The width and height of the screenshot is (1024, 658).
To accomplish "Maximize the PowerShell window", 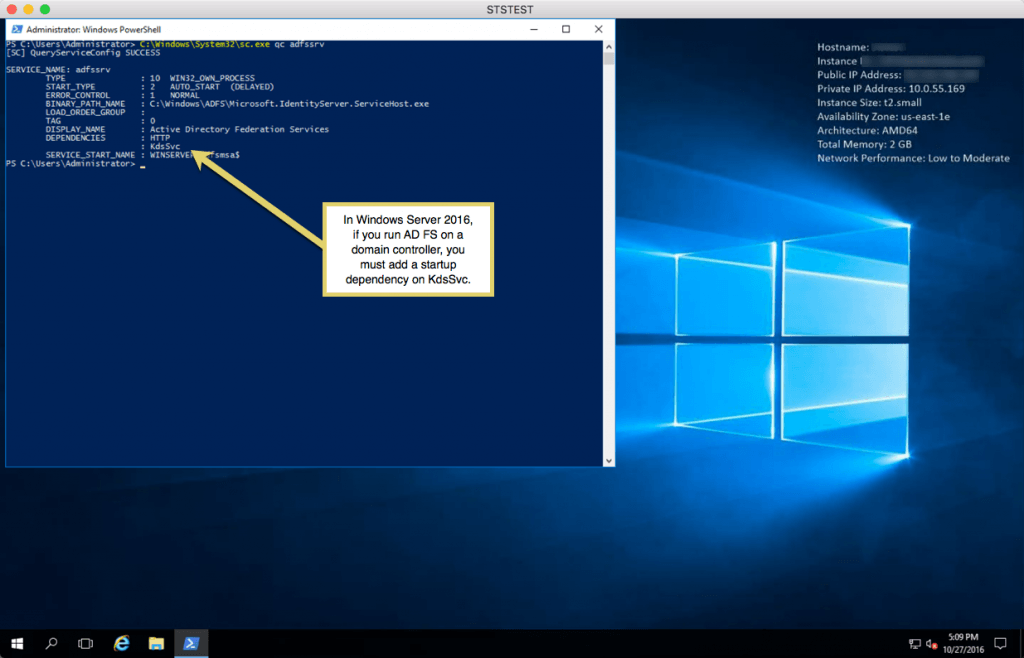I will coord(566,29).
